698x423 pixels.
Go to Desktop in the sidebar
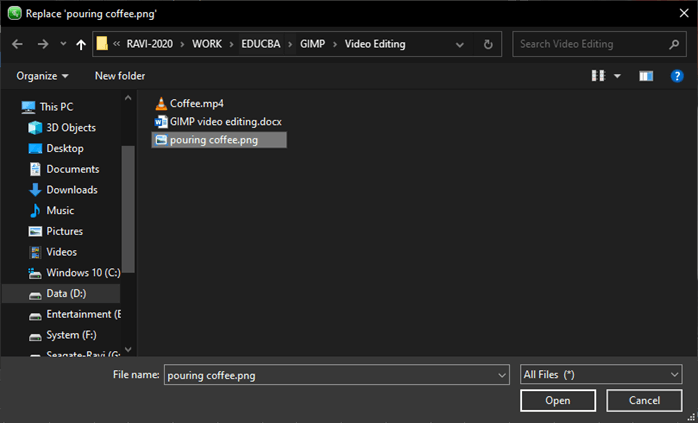click(65, 148)
